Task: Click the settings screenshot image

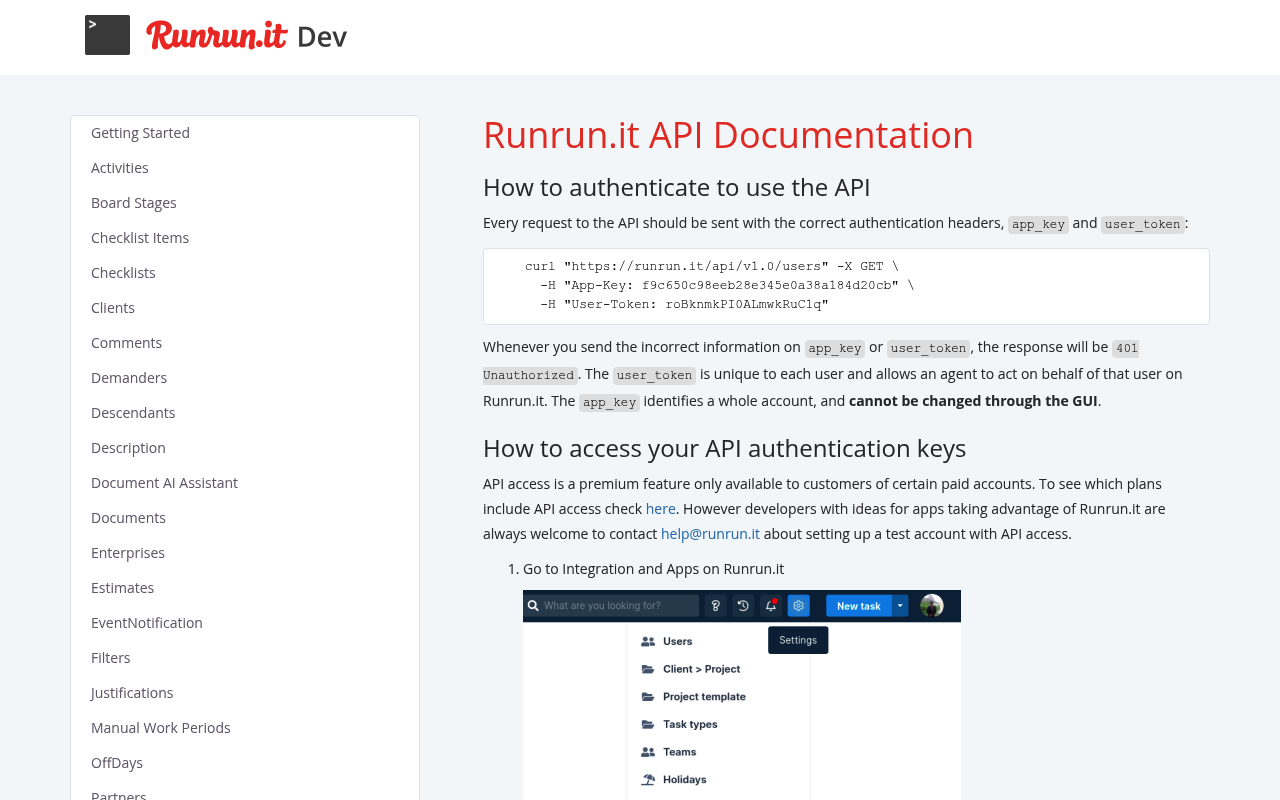Action: (742, 695)
